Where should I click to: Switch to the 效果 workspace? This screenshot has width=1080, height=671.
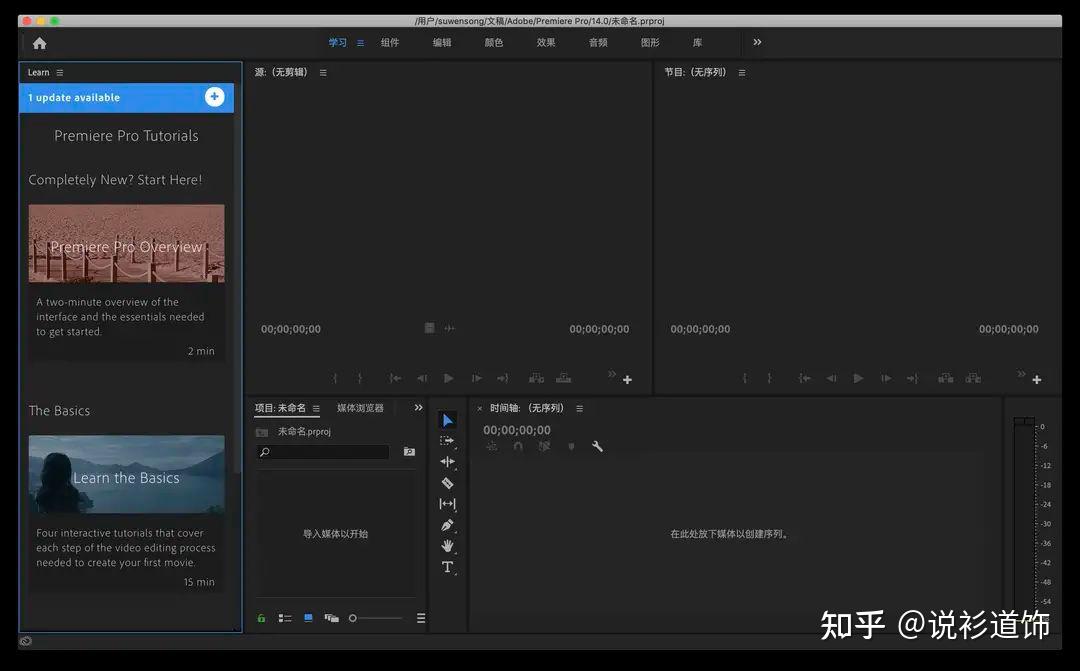point(546,43)
